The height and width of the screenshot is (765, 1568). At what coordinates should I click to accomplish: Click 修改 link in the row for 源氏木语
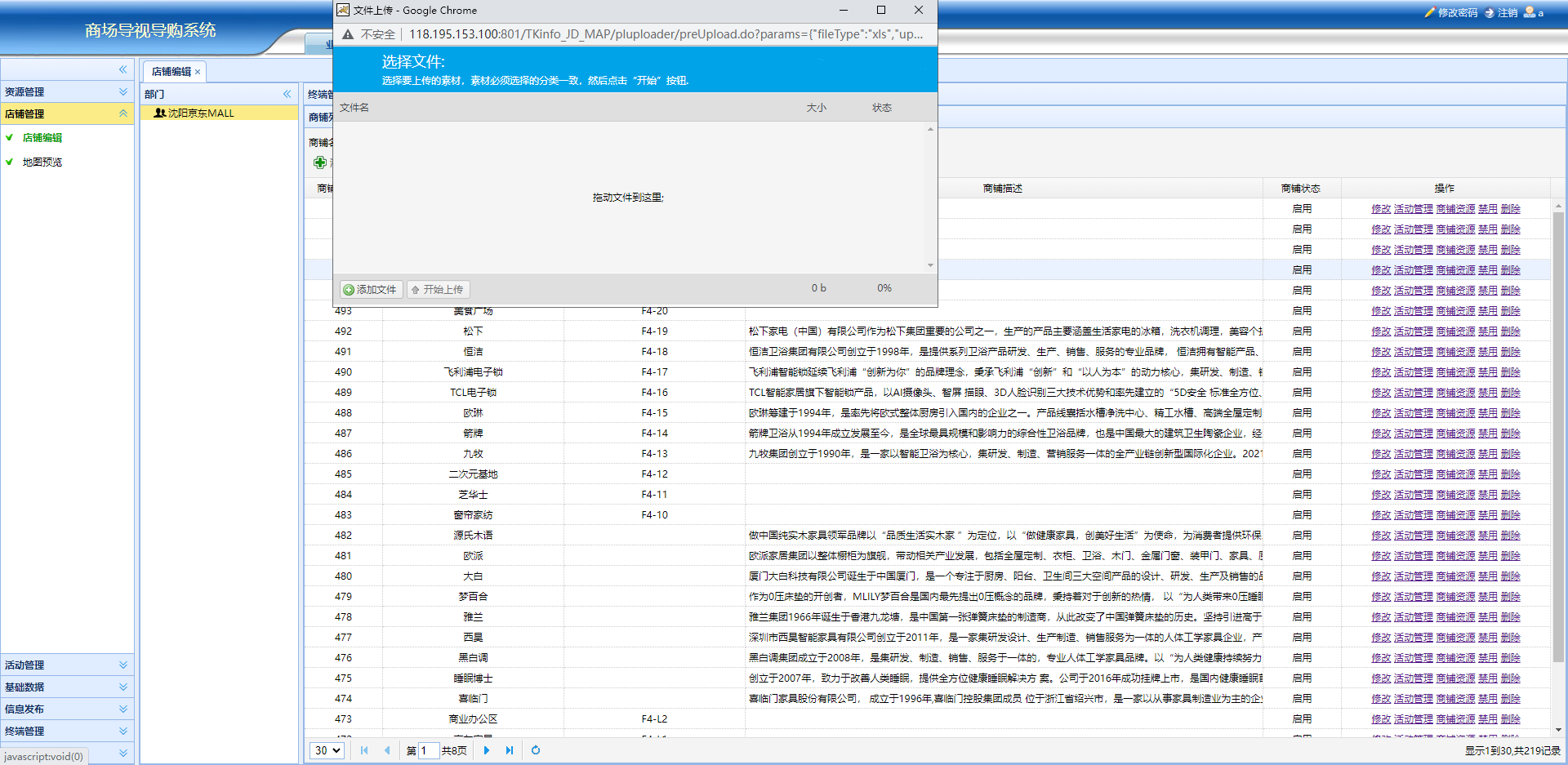tap(1381, 536)
